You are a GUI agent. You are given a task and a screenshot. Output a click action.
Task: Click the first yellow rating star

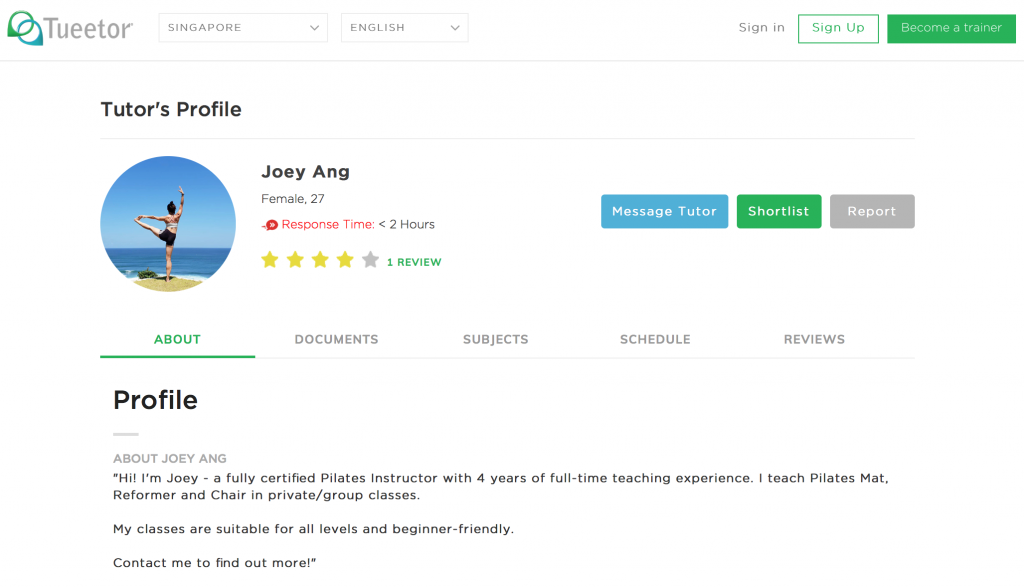pos(270,260)
